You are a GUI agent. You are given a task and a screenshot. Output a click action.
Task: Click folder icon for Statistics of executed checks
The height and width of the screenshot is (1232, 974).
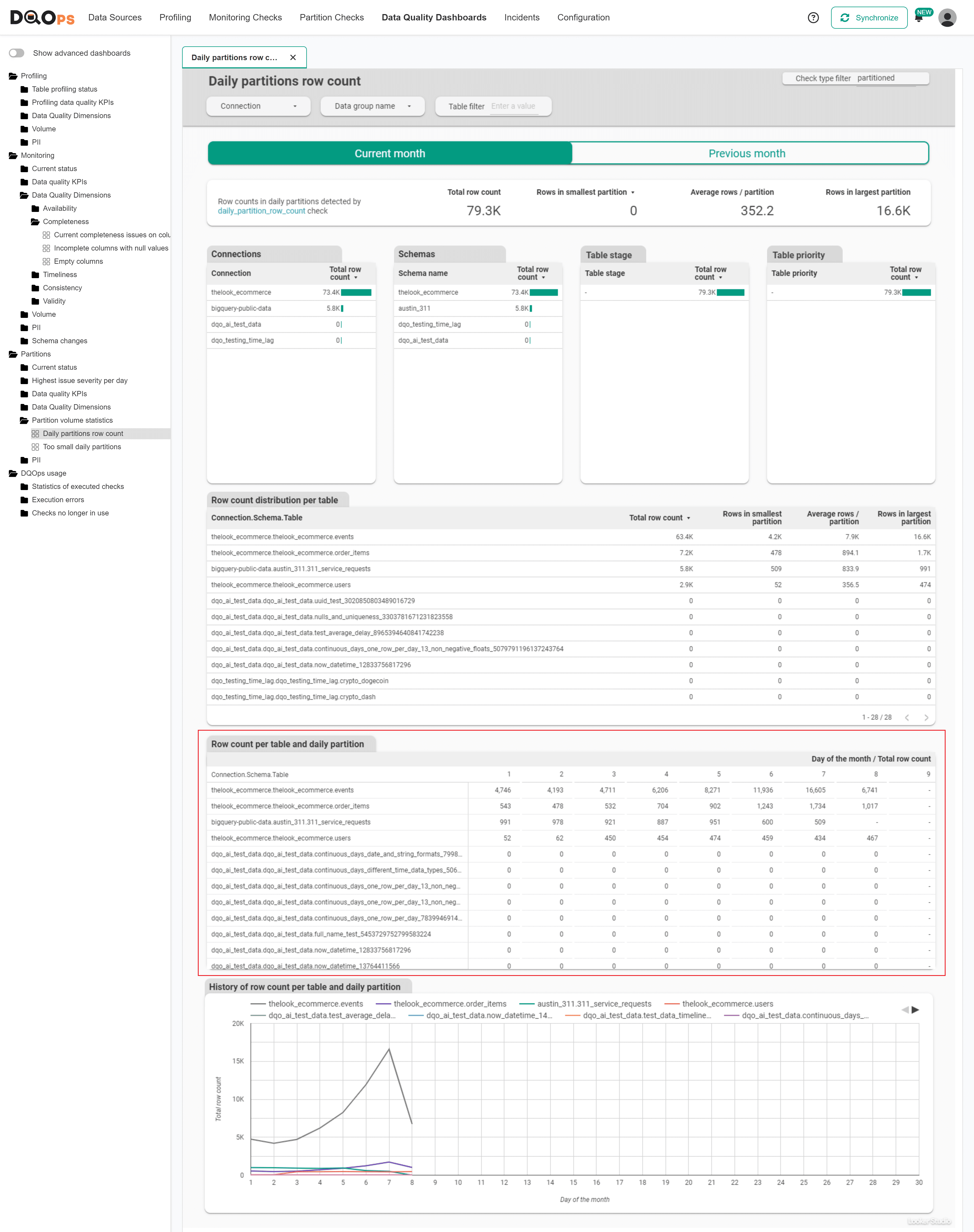point(24,487)
